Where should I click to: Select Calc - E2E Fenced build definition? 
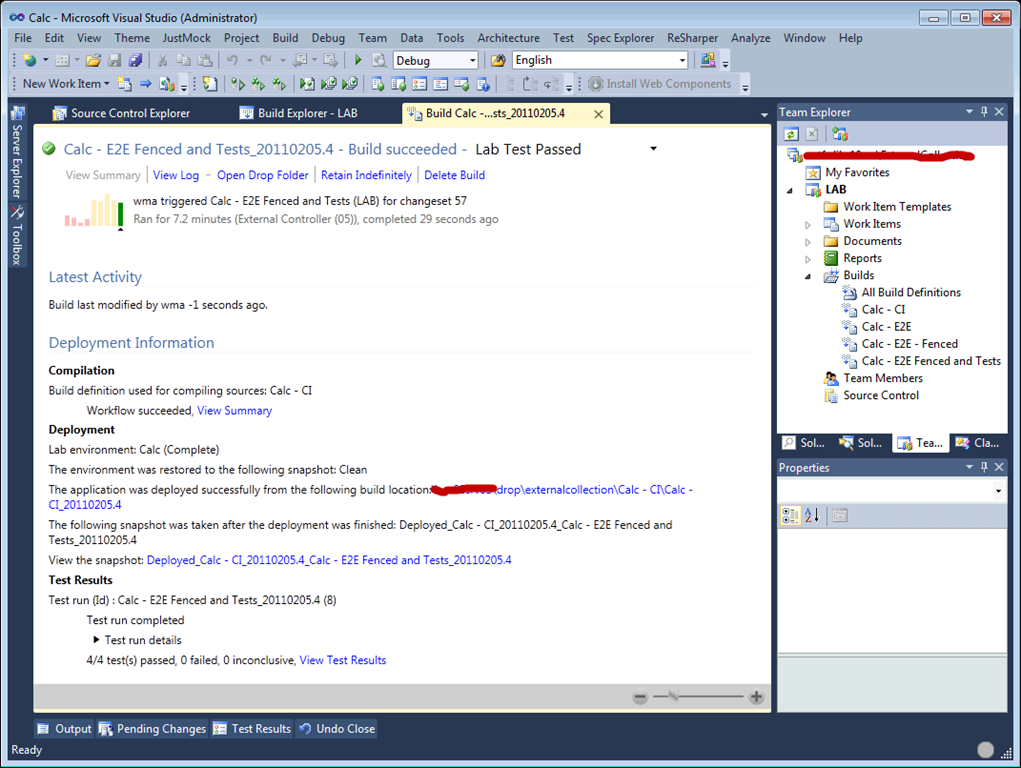point(909,344)
